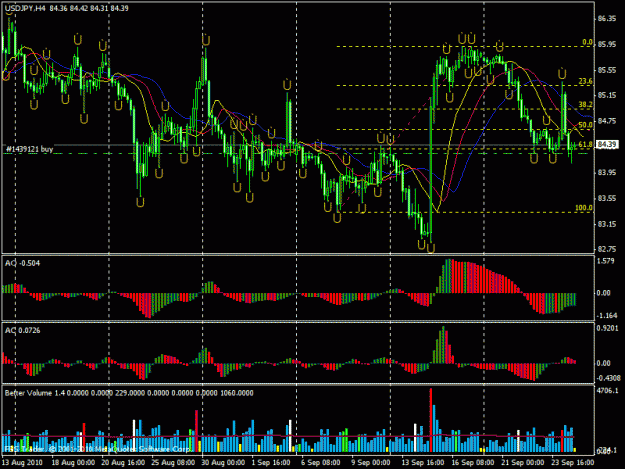The width and height of the screenshot is (625, 469).
Task: Select the Fibonacci 0.0 level label
Action: click(587, 42)
